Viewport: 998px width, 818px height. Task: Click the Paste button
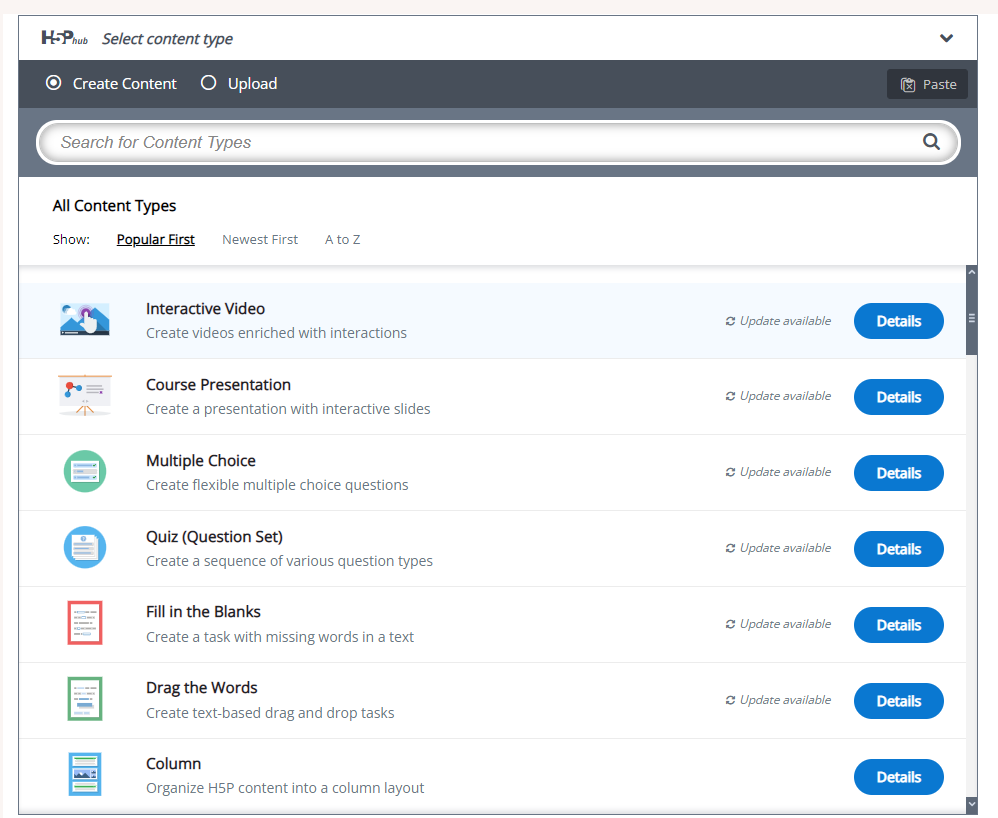(x=927, y=84)
